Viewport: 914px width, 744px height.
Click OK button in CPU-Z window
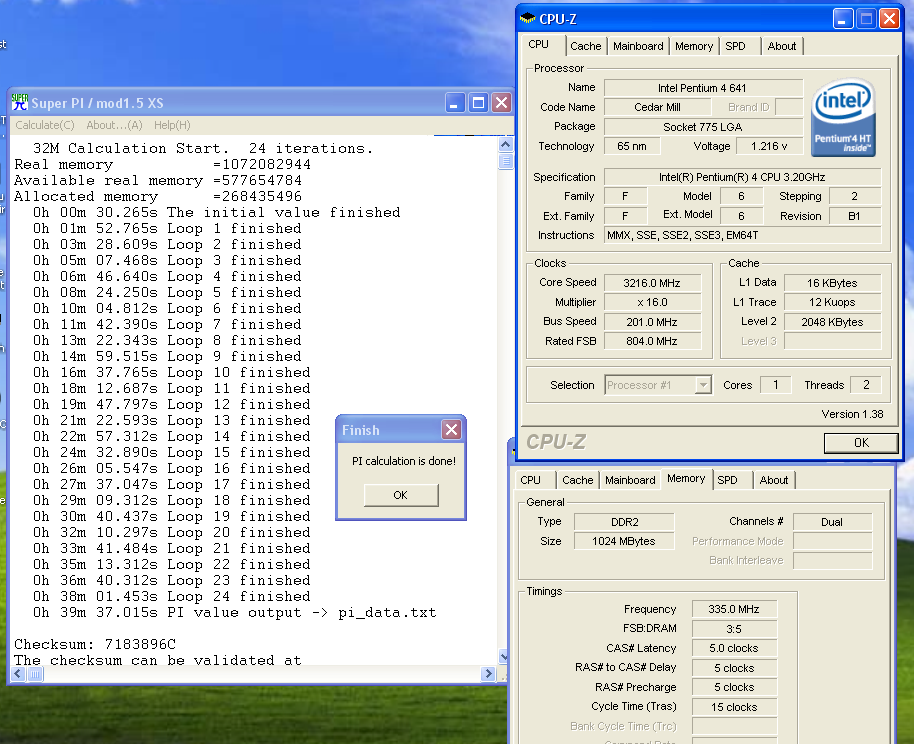861,443
